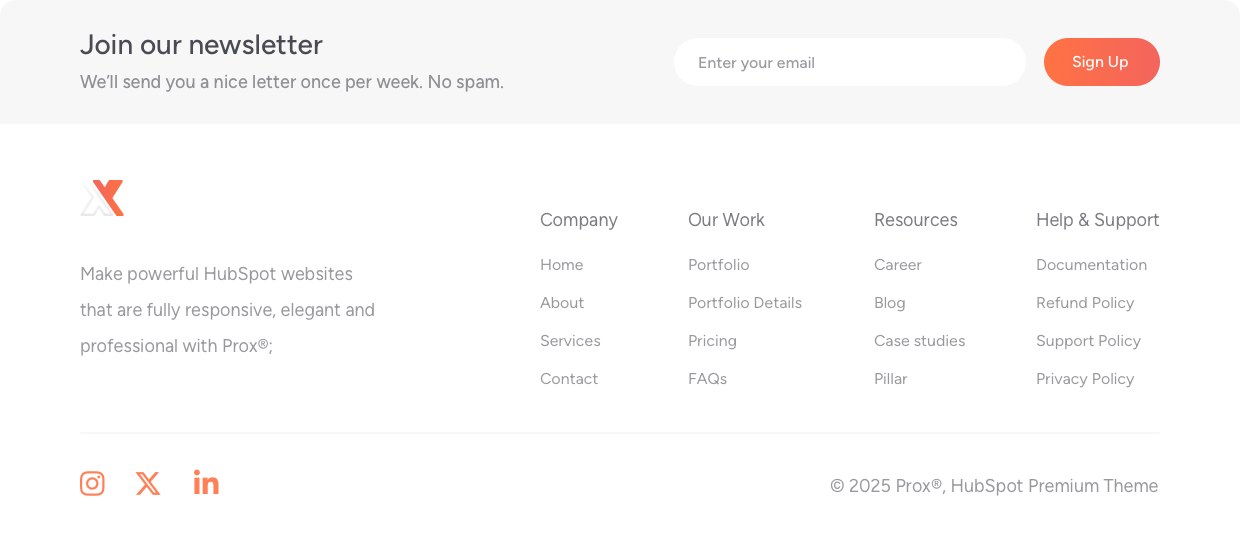Visit the Blog link
This screenshot has width=1240, height=546.
[x=889, y=303]
